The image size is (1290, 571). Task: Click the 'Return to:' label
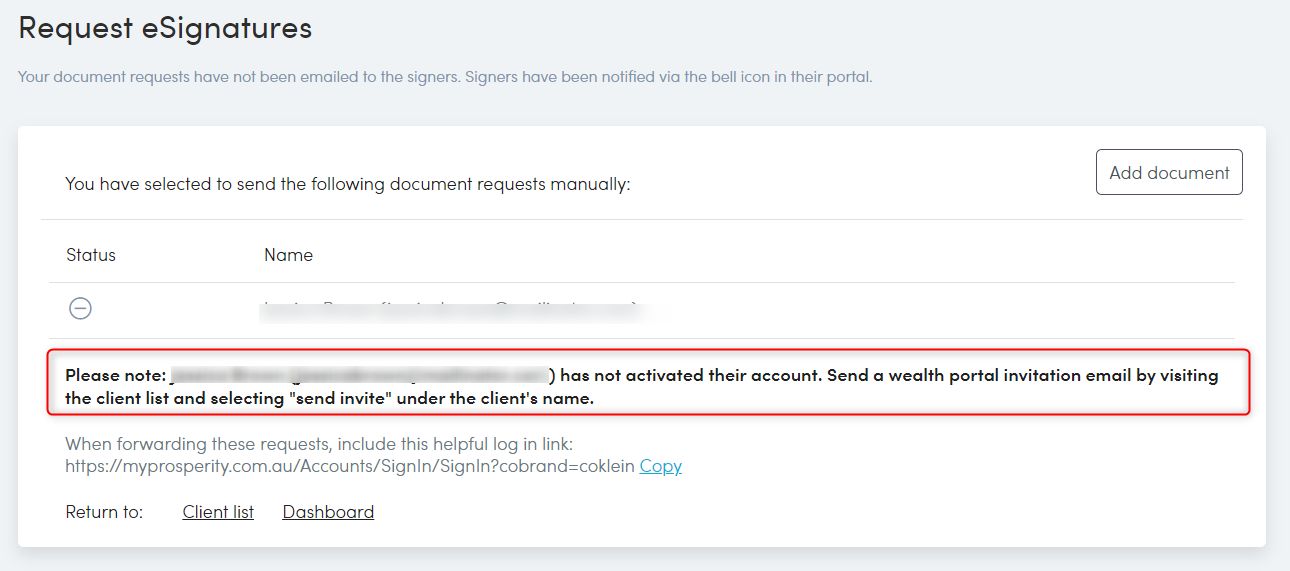click(104, 512)
